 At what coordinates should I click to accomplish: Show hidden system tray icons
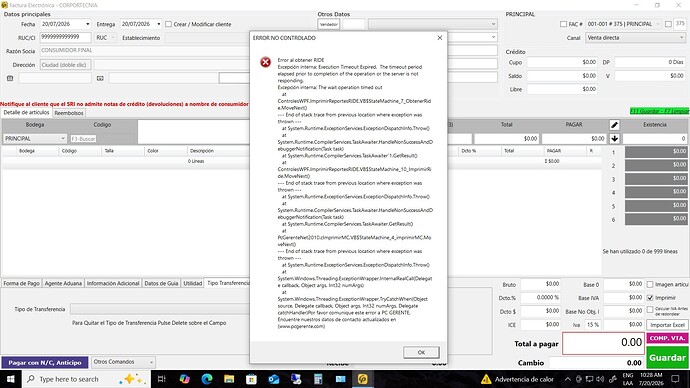(x=568, y=379)
